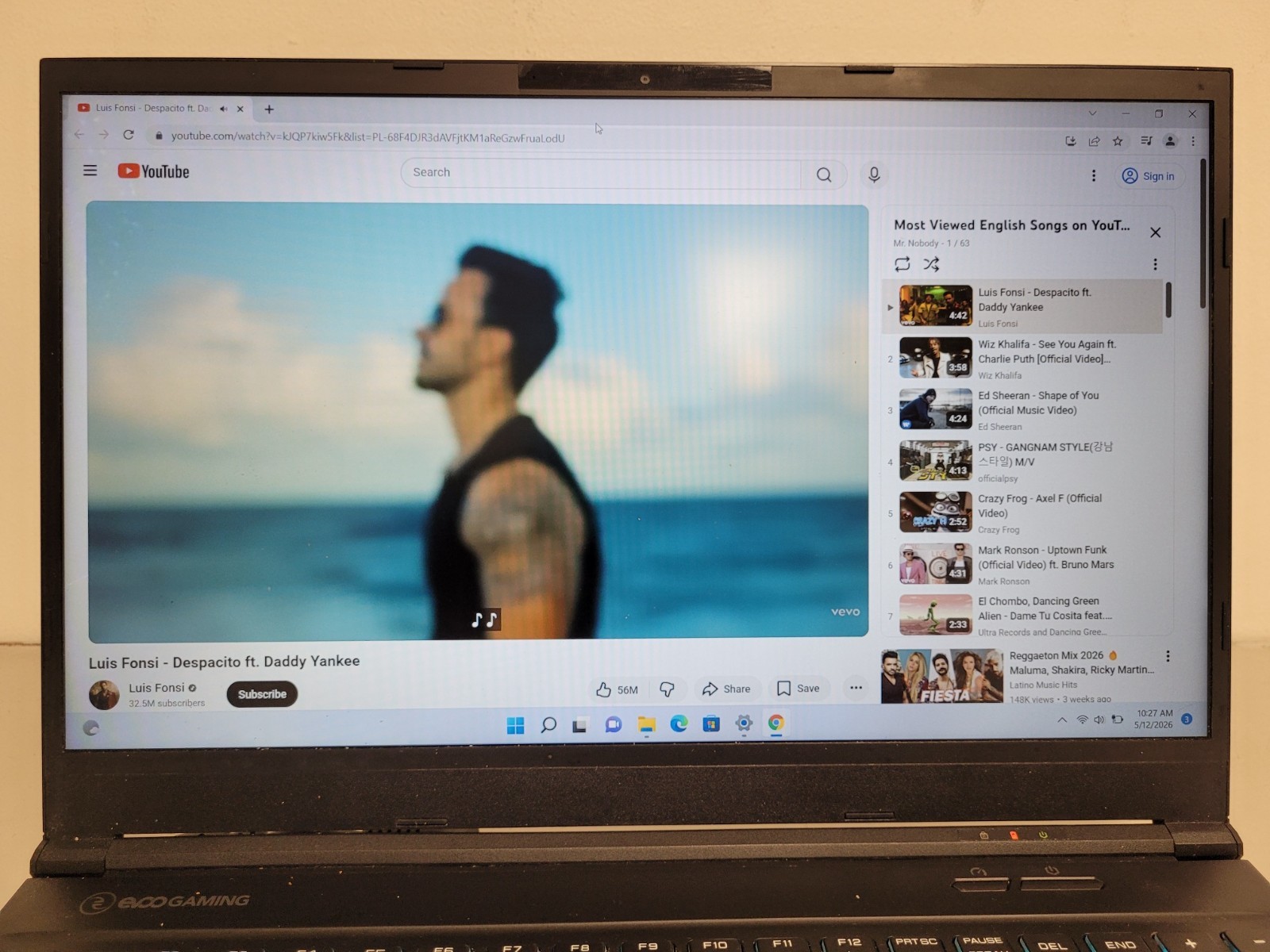Close the Most Viewed English Songs playlist panel
Image resolution: width=1270 pixels, height=952 pixels.
point(1156,232)
